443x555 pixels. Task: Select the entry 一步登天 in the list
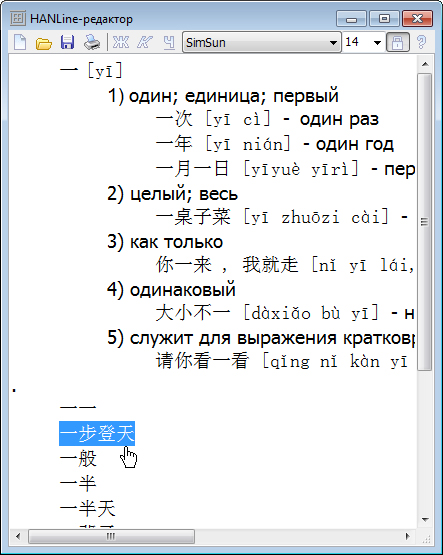97,434
